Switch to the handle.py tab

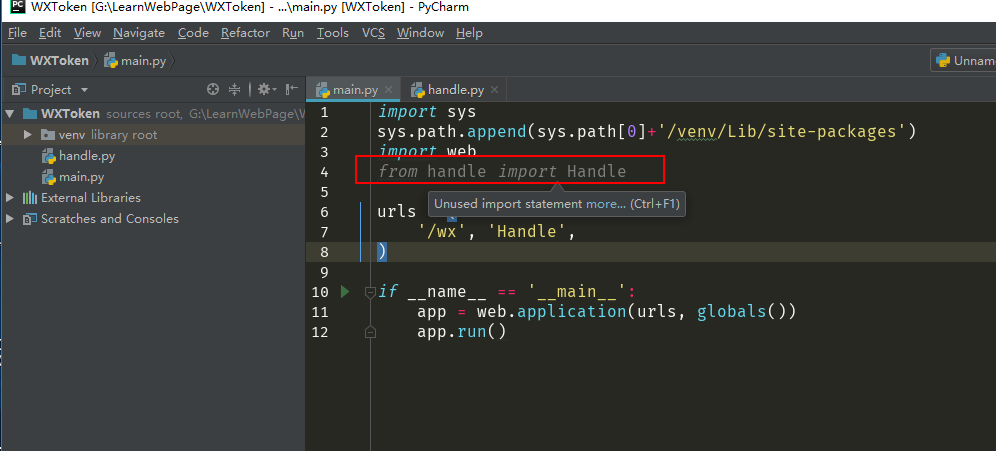coord(454,90)
